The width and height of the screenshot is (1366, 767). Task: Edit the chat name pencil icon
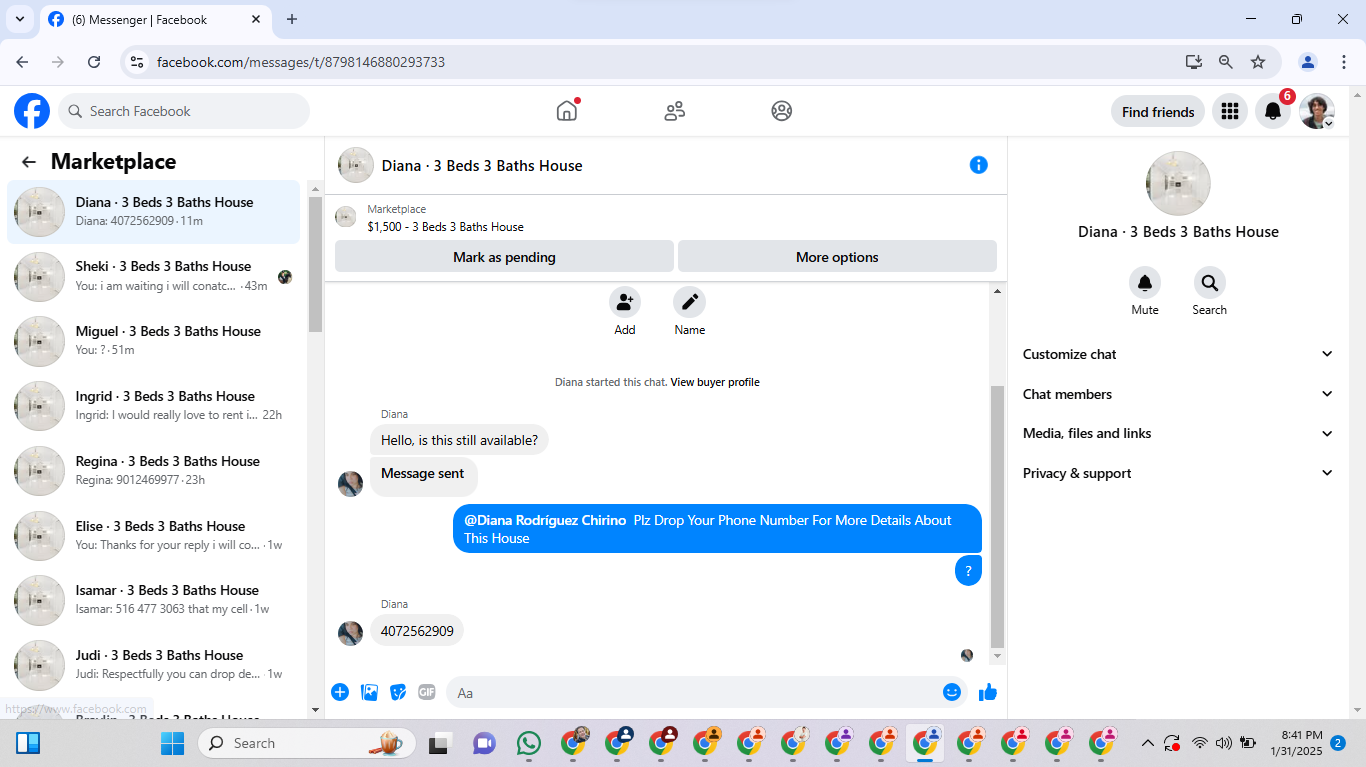pyautogui.click(x=689, y=302)
